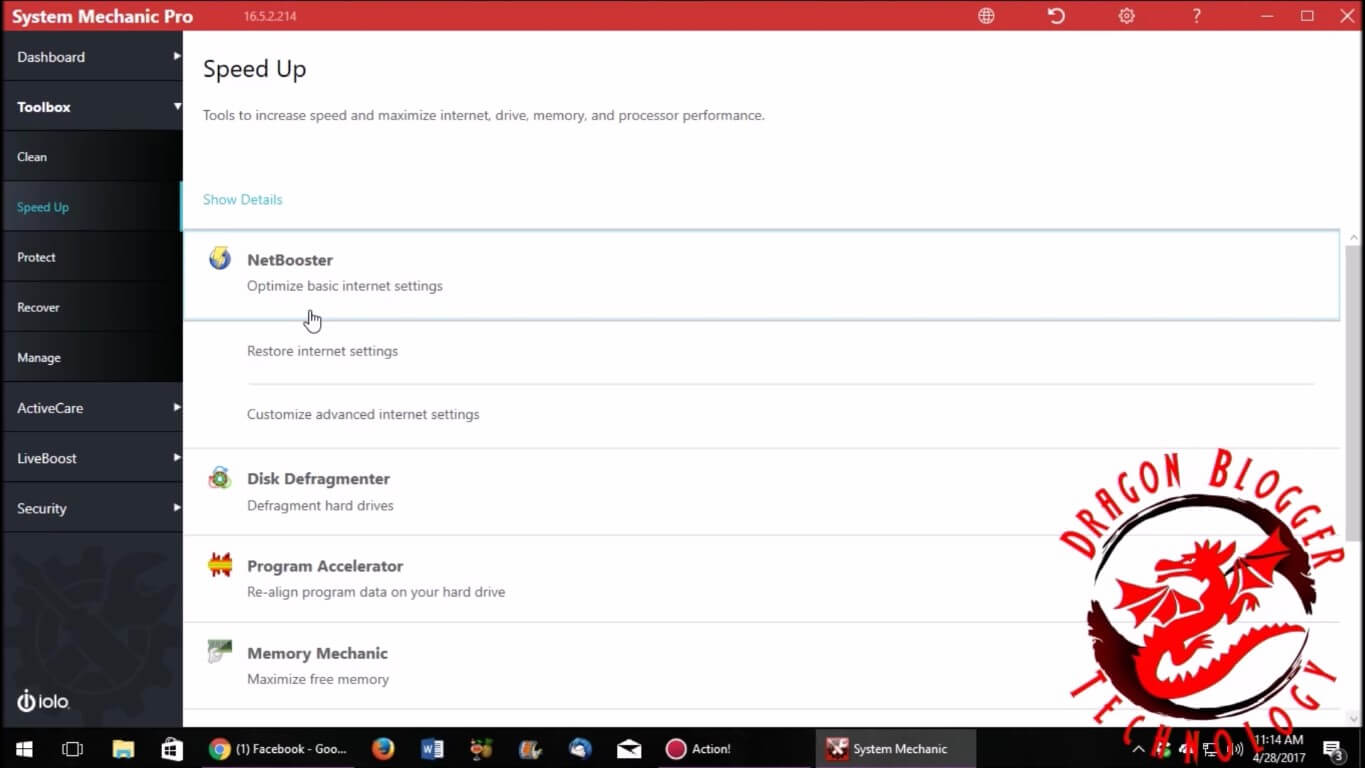The image size is (1365, 768).
Task: Open the language globe icon in title bar
Action: [x=986, y=16]
